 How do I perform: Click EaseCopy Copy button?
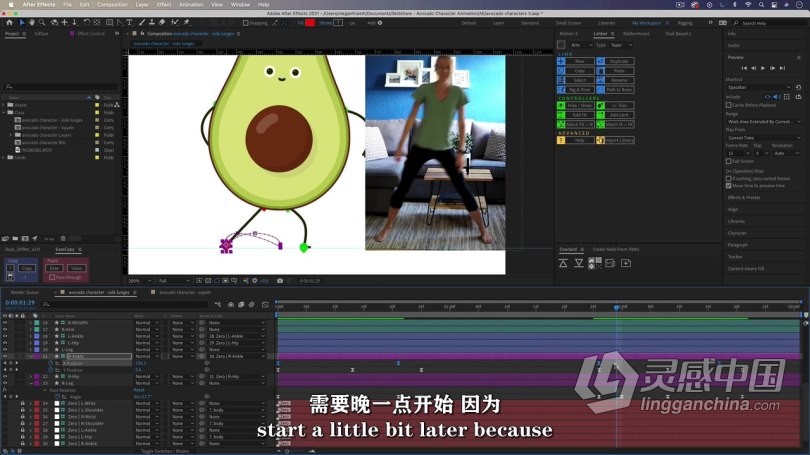coord(27,268)
